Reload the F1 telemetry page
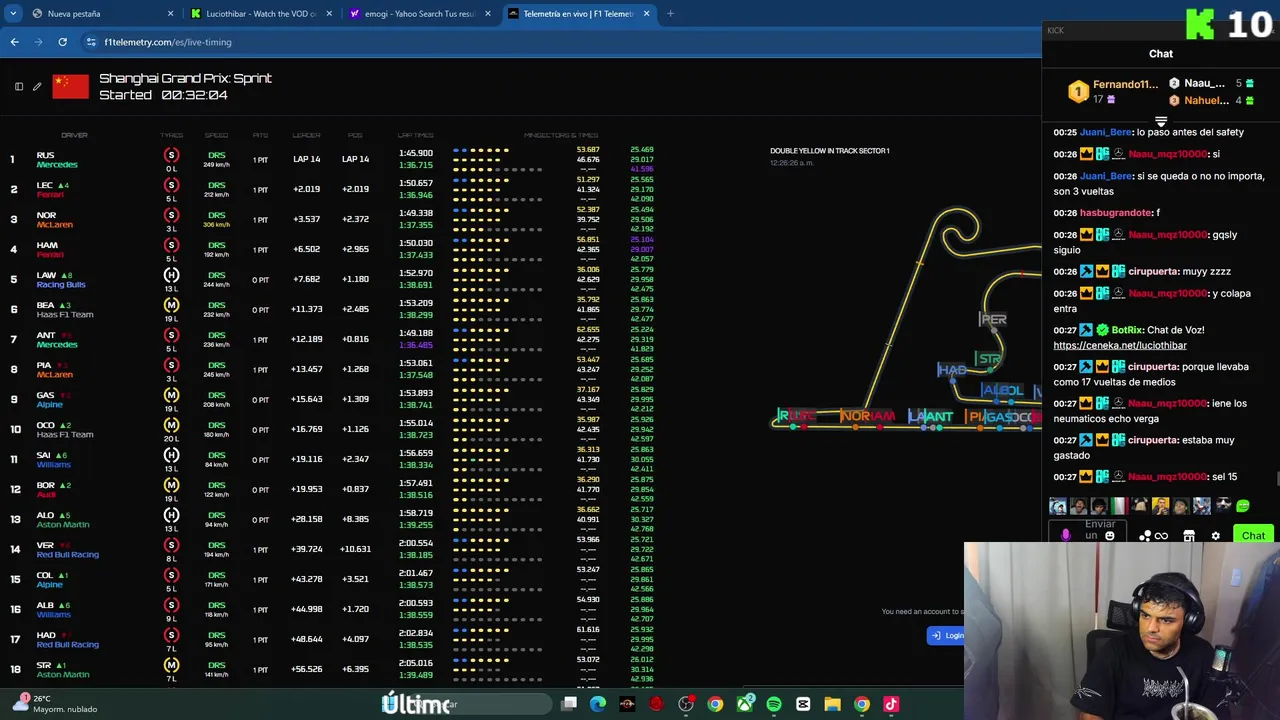 62,42
